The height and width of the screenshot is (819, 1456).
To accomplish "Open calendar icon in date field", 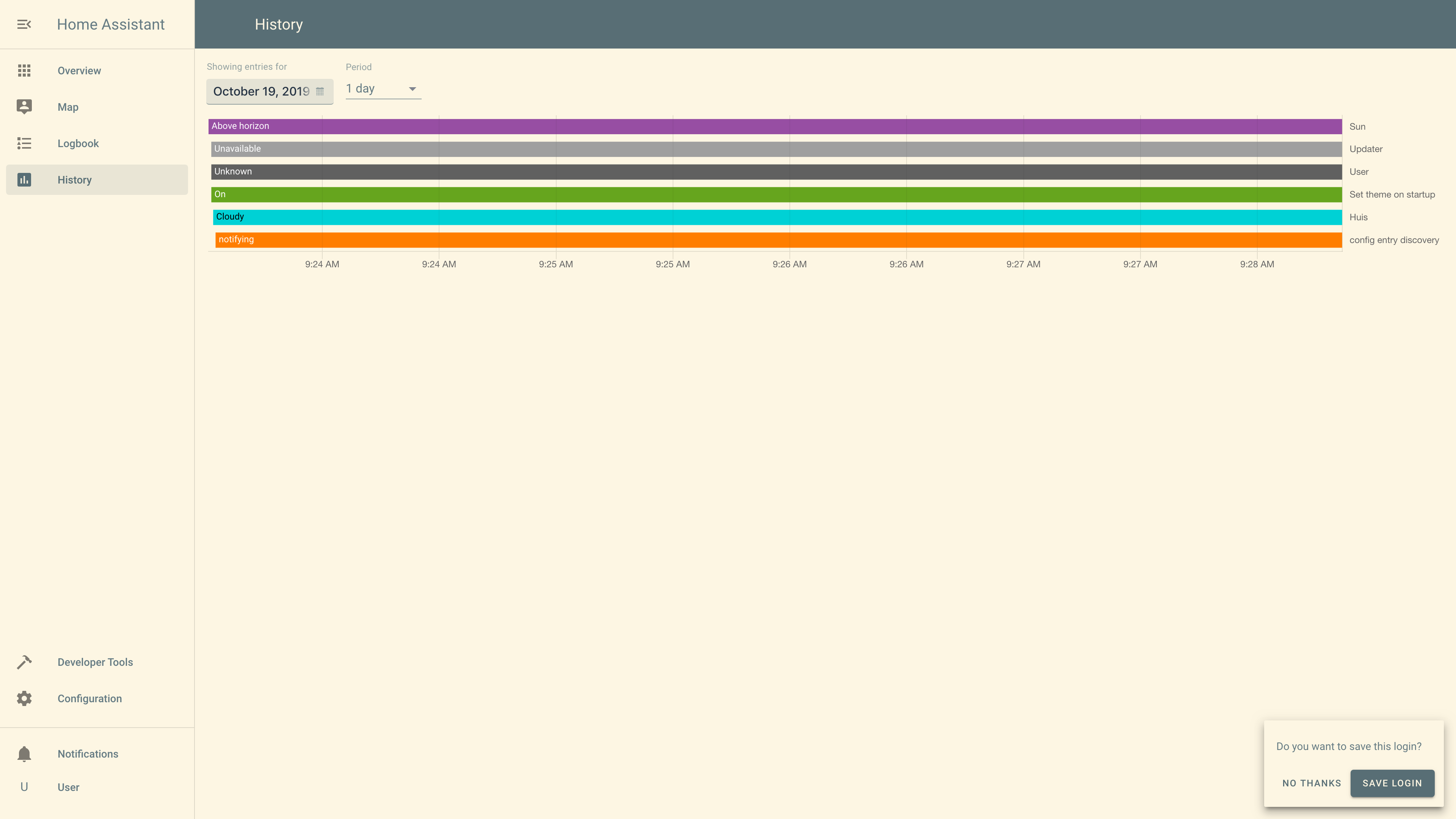I will point(320,91).
